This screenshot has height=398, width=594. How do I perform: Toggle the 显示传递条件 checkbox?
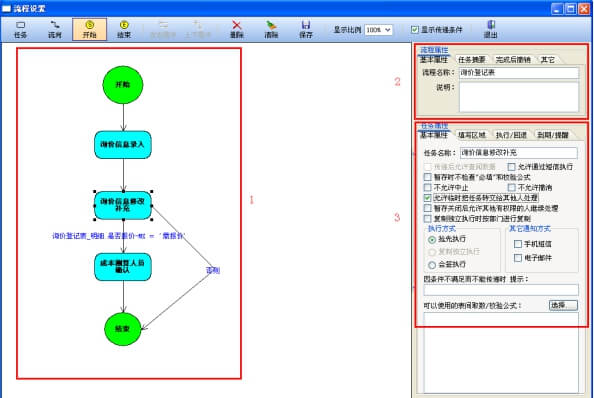(415, 30)
